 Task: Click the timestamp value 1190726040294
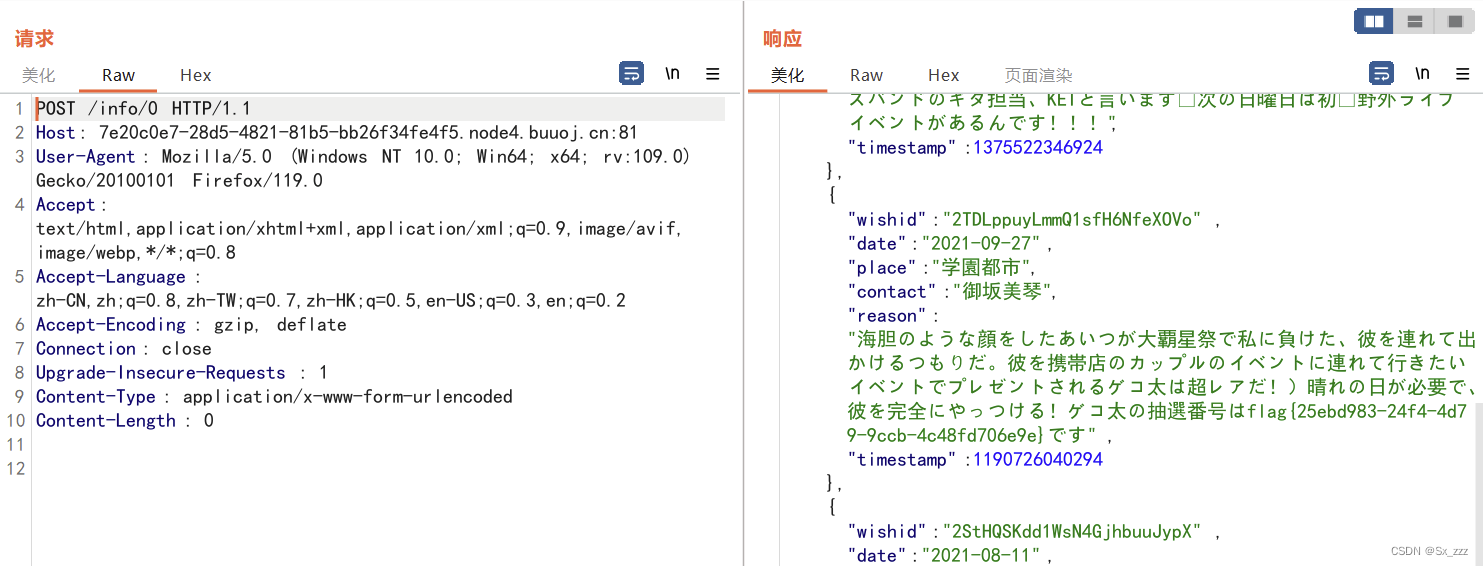pos(1037,460)
